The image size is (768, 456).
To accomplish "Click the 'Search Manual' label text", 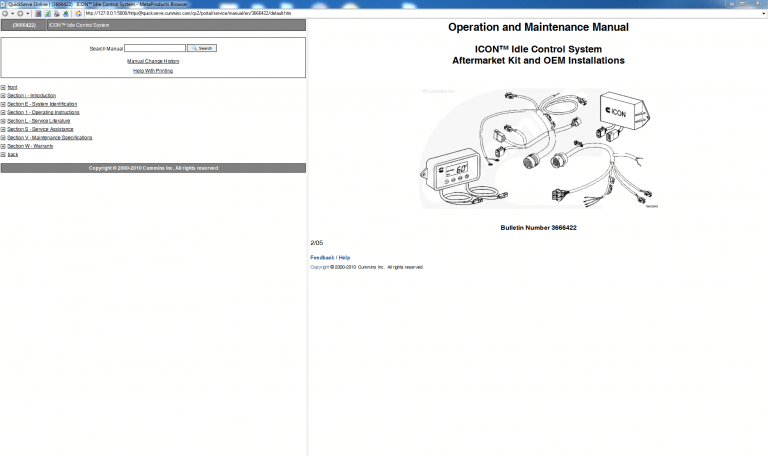I will coord(106,48).
